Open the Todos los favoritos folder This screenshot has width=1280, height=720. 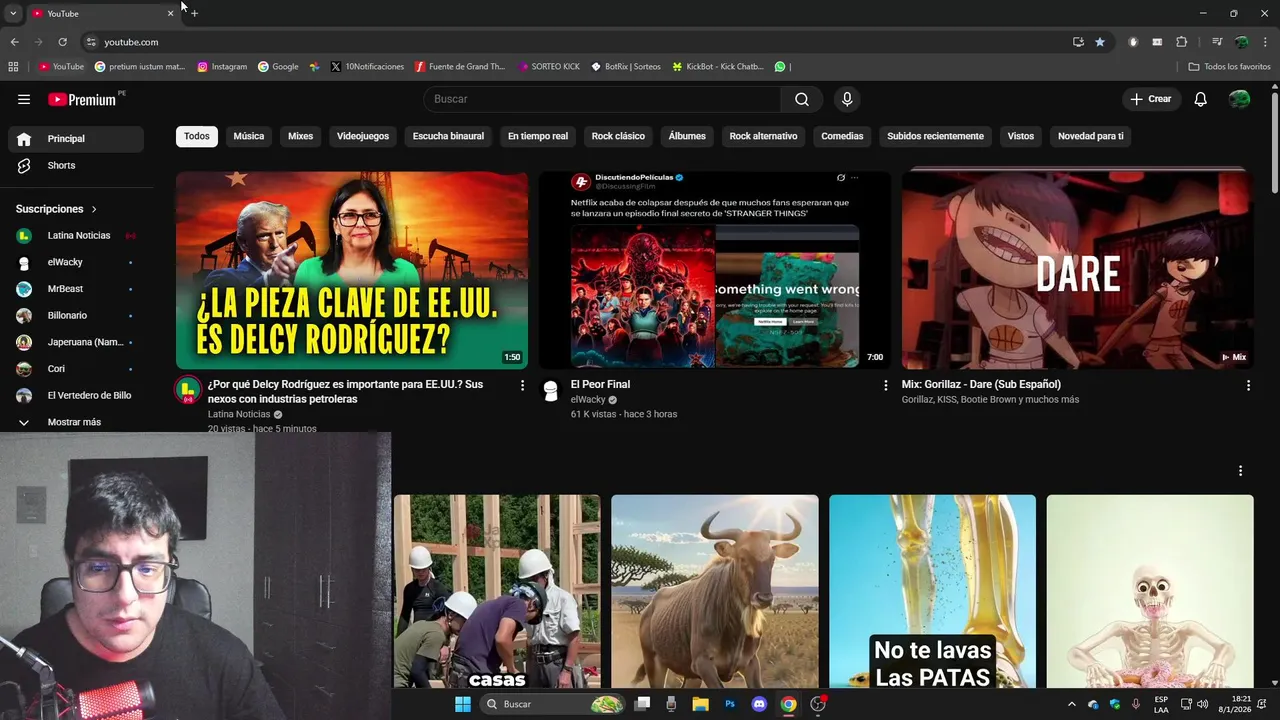point(1229,67)
